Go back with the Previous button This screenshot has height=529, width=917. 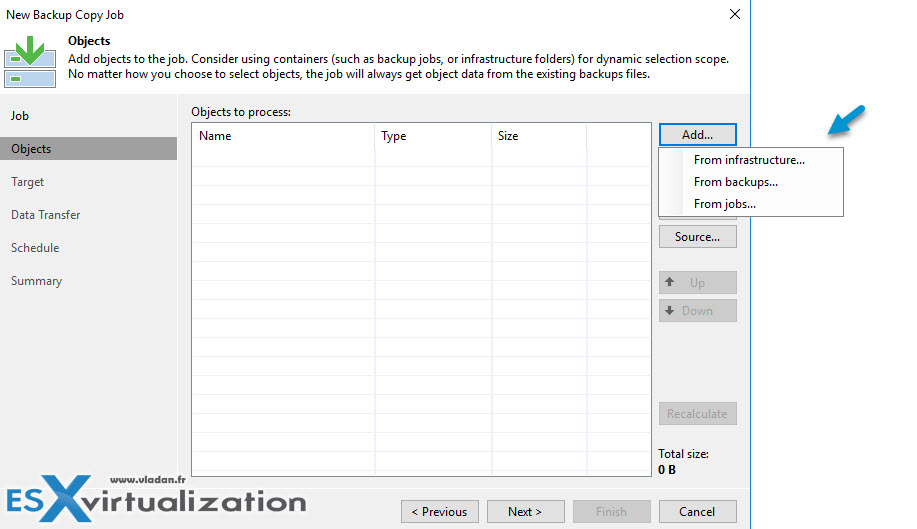439,512
